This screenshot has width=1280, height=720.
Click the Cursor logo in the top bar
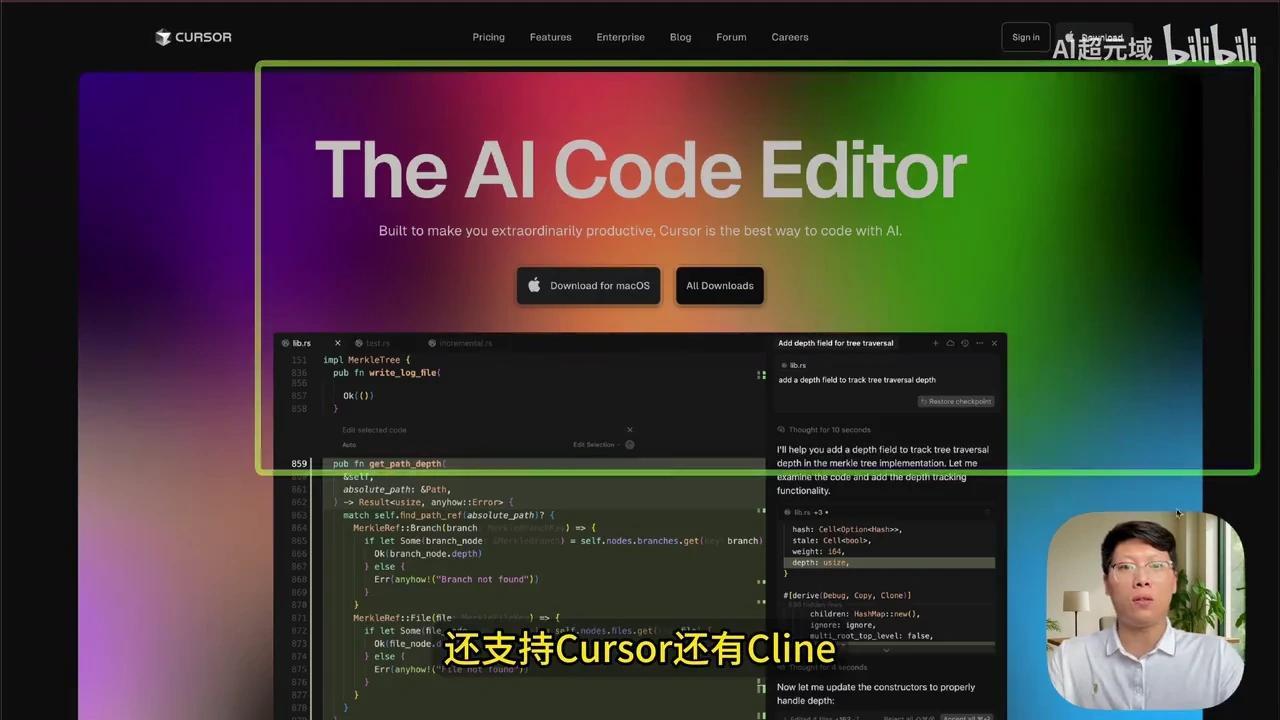[193, 37]
